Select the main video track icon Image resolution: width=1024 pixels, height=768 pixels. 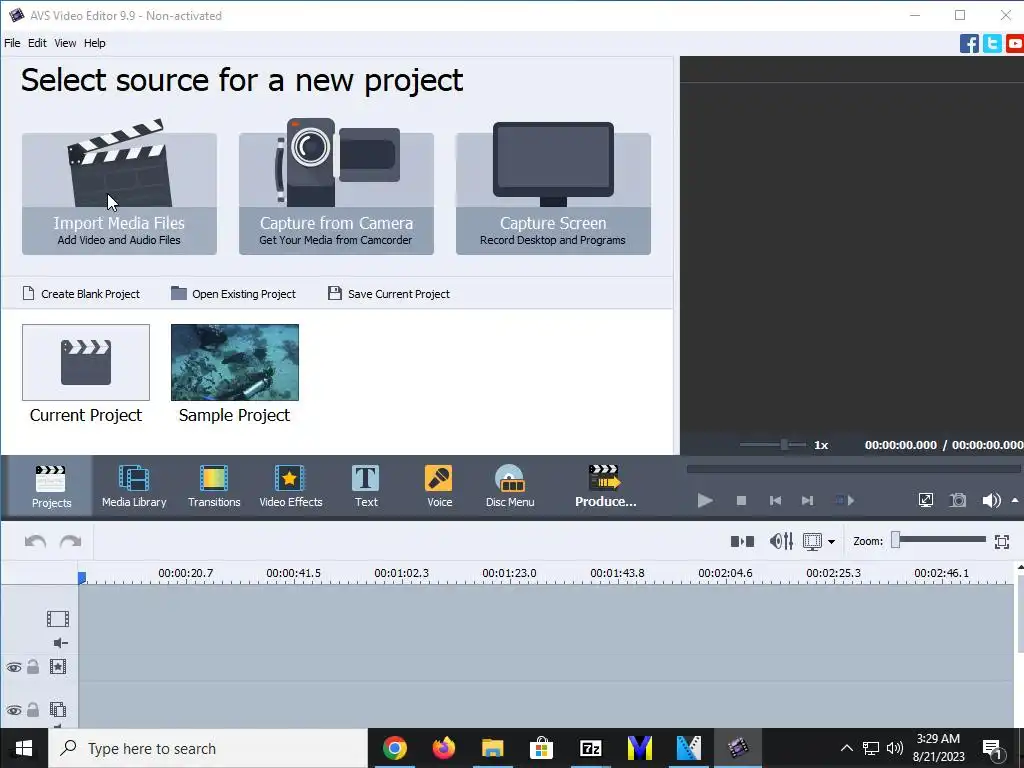(x=57, y=618)
